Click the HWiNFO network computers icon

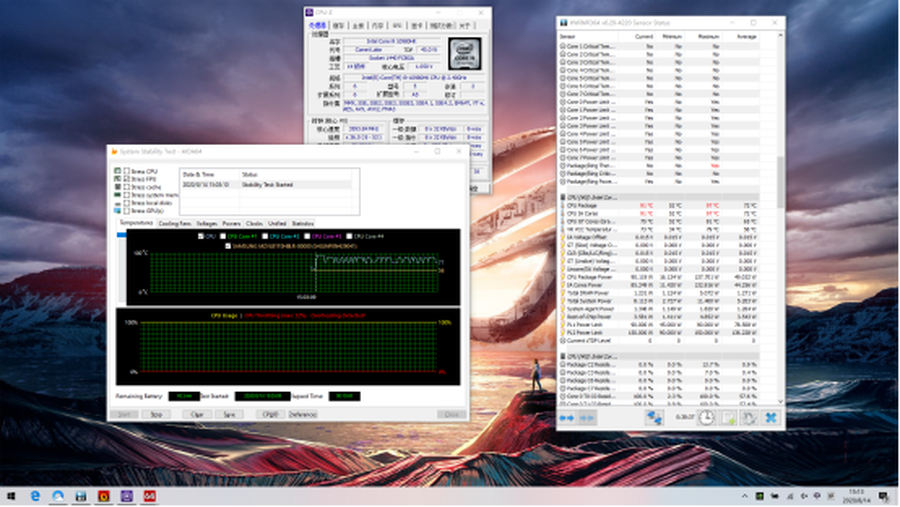(x=655, y=417)
